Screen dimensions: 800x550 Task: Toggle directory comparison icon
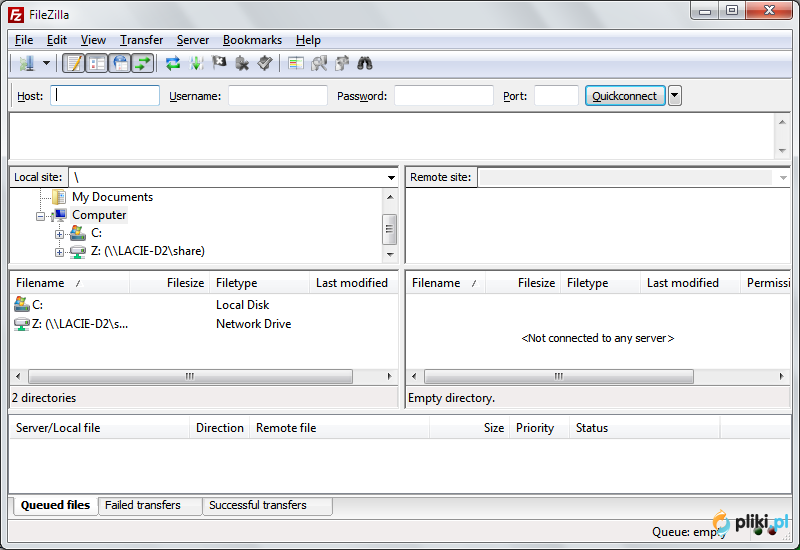coord(319,63)
